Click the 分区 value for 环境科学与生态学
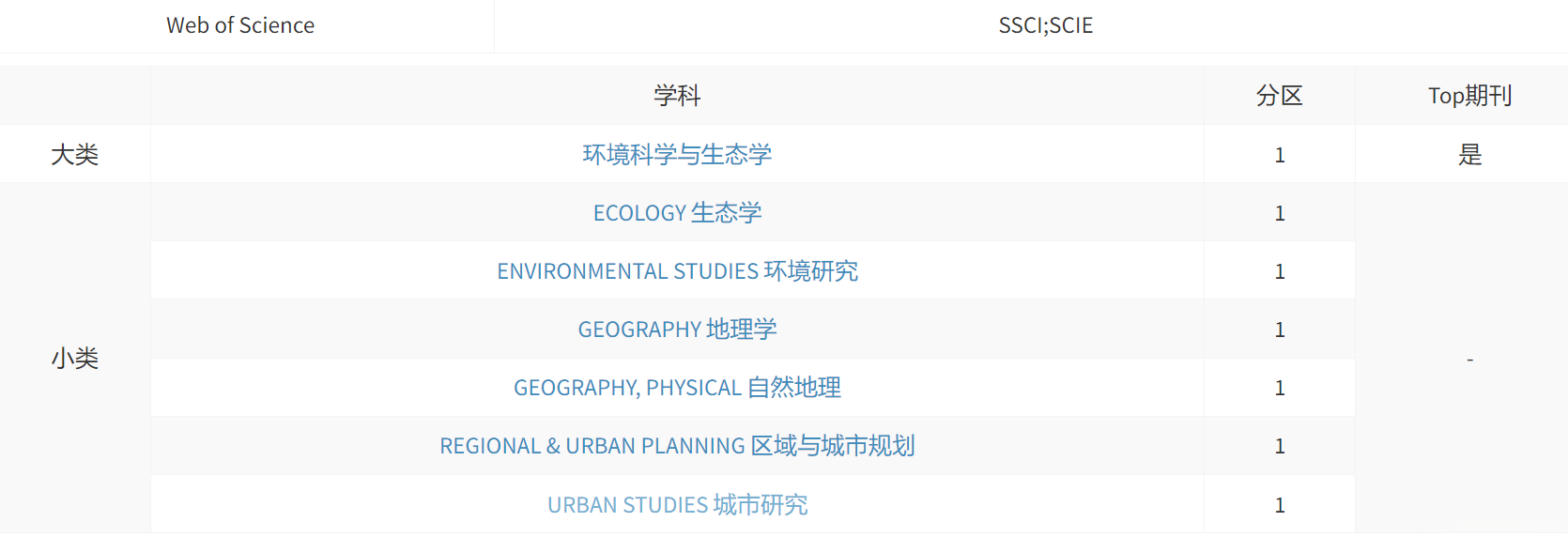 (1279, 155)
